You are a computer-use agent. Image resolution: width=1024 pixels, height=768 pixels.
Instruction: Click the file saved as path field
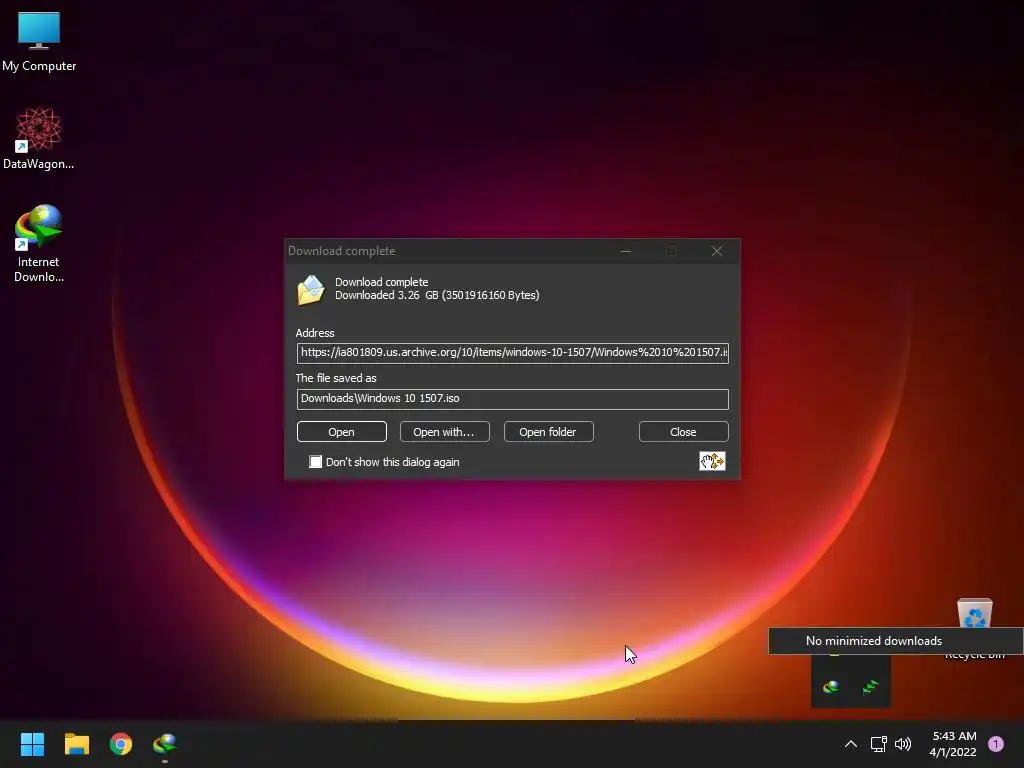click(513, 399)
